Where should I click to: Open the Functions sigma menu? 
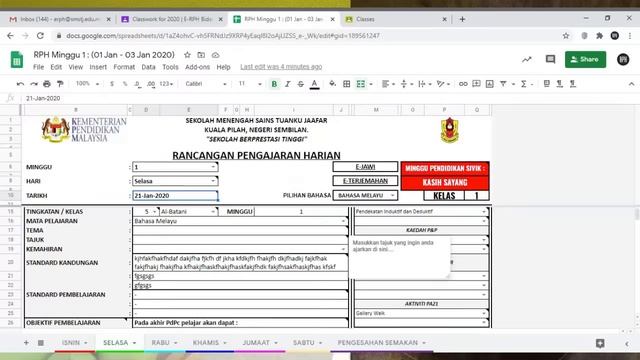click(524, 84)
